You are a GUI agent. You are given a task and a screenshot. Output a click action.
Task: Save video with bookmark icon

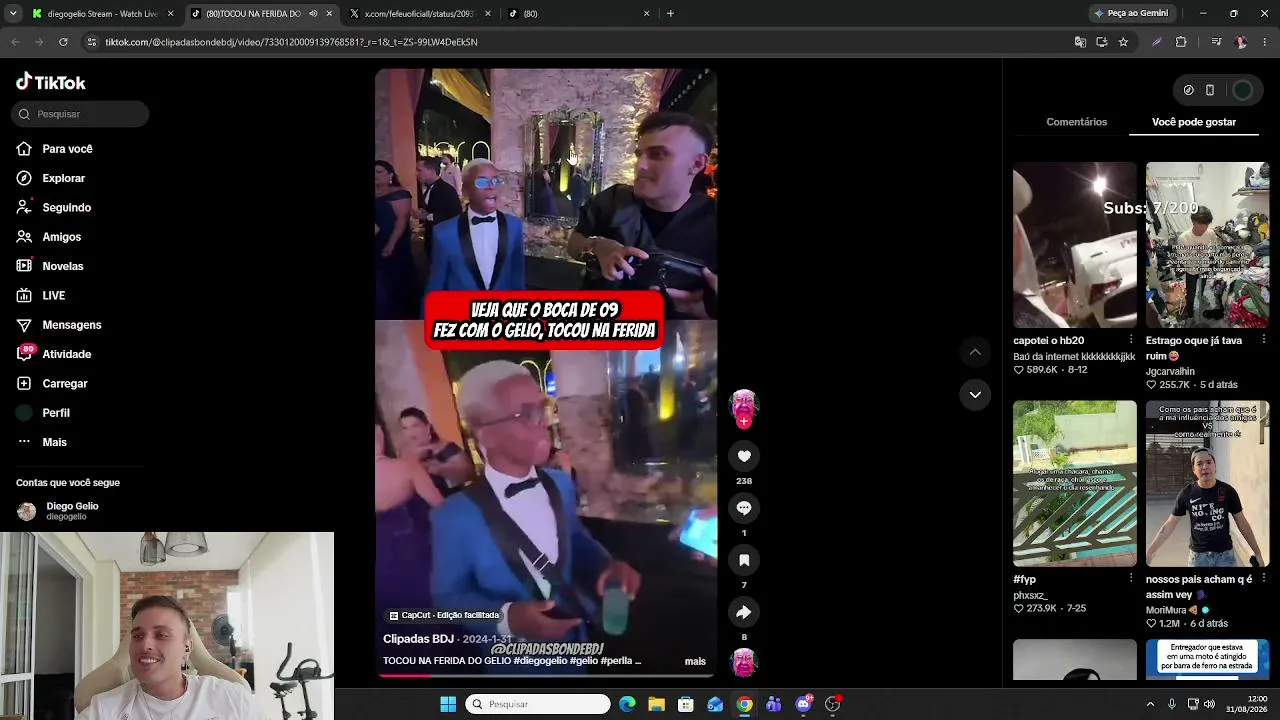[744, 560]
